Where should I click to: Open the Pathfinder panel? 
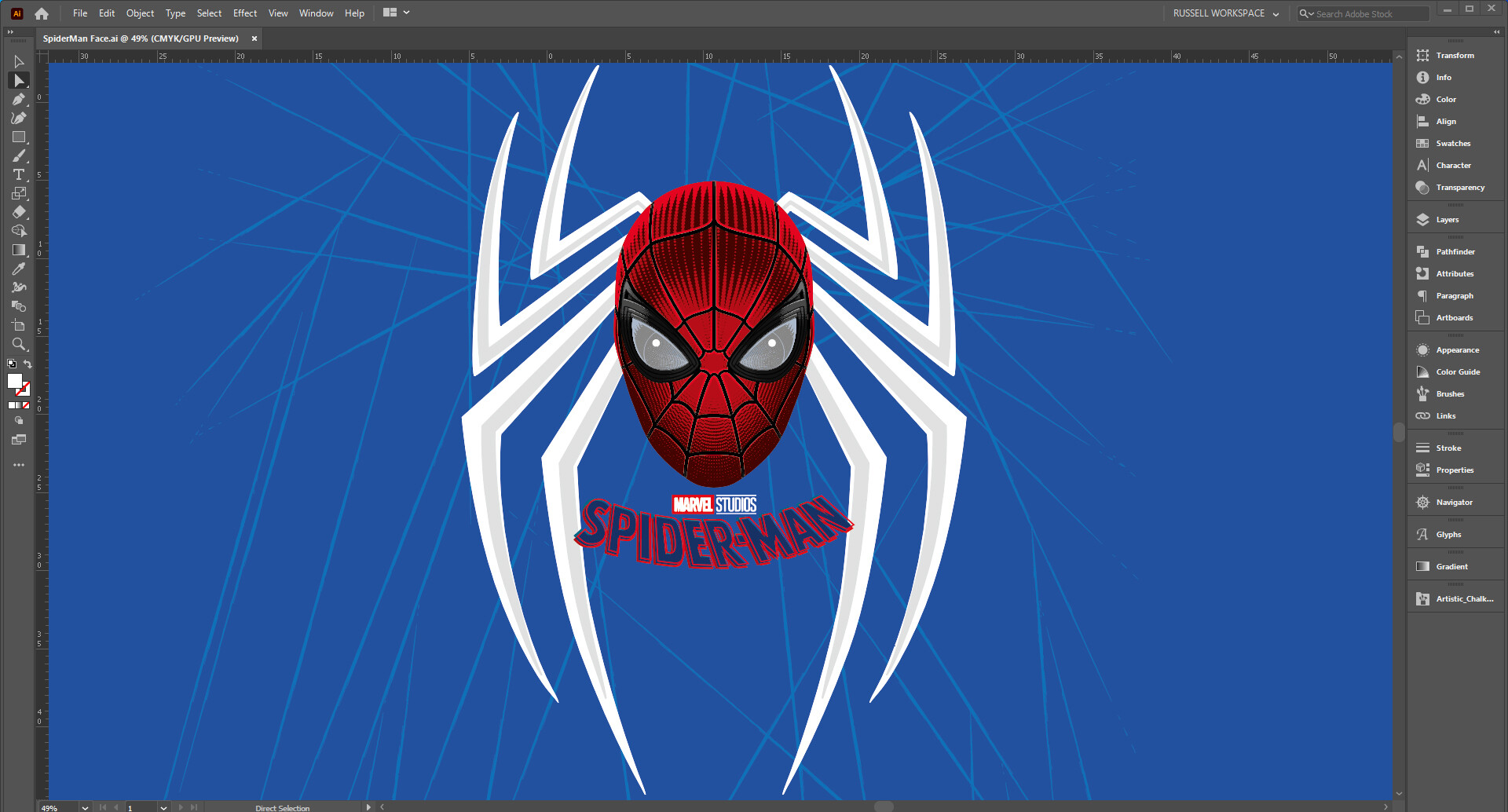tap(1454, 251)
